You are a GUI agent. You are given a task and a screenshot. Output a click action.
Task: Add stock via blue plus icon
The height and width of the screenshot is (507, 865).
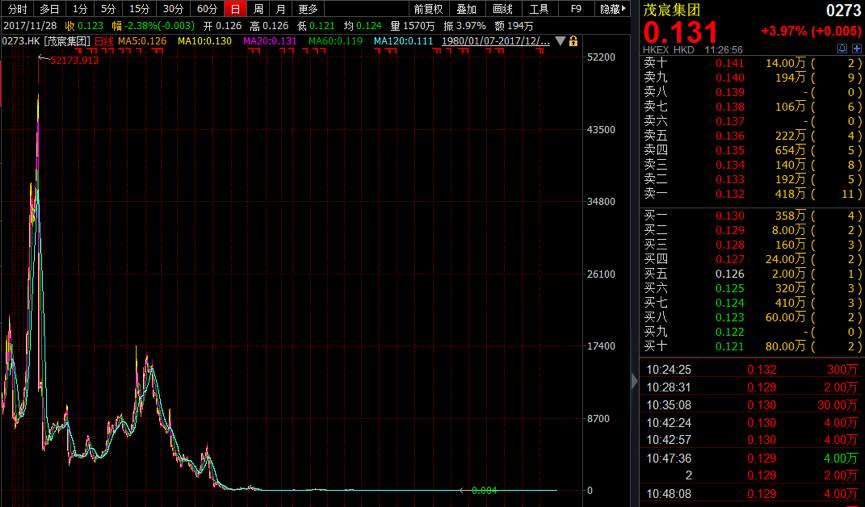[x=857, y=49]
